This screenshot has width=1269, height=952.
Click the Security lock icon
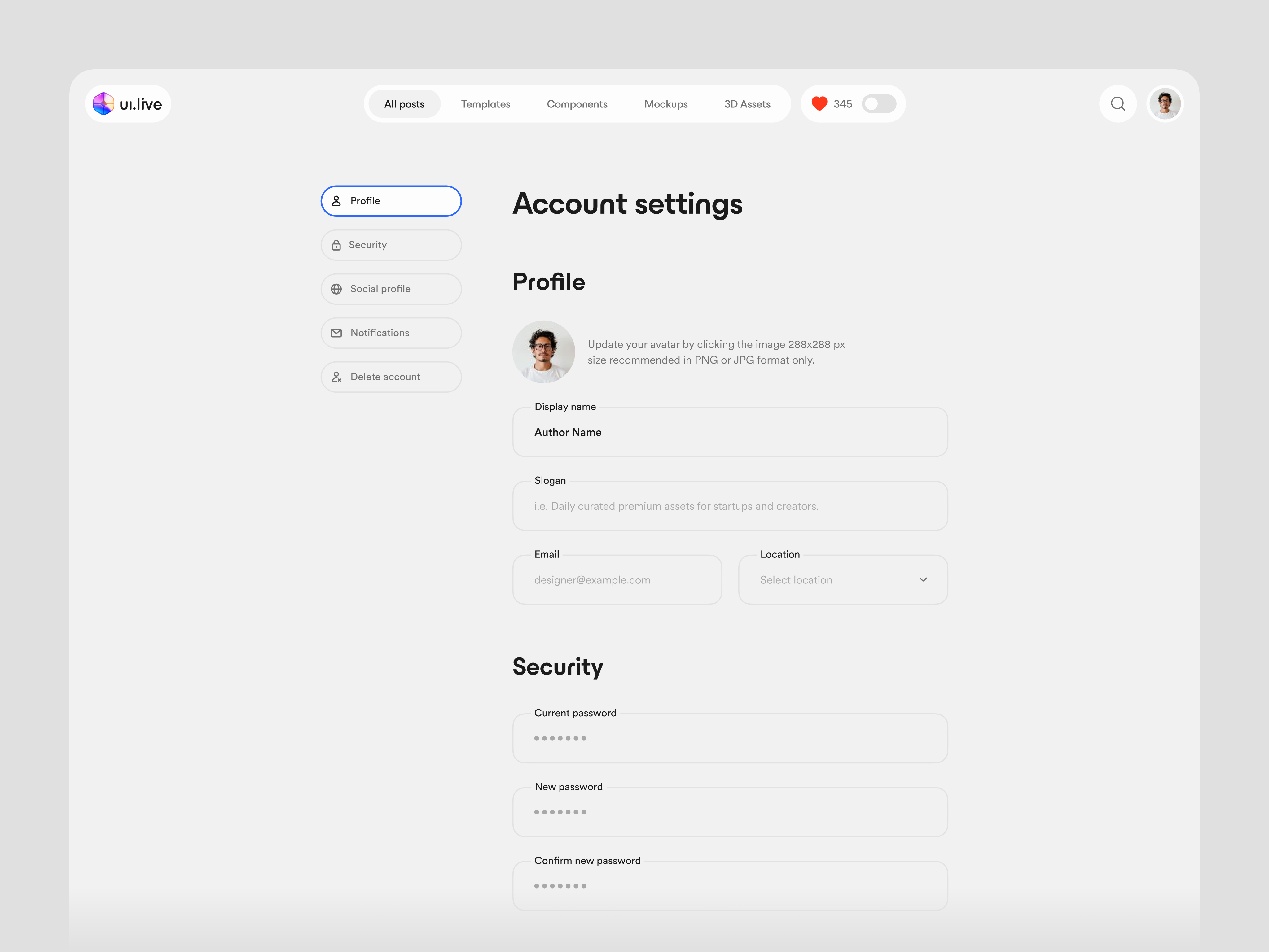(337, 245)
